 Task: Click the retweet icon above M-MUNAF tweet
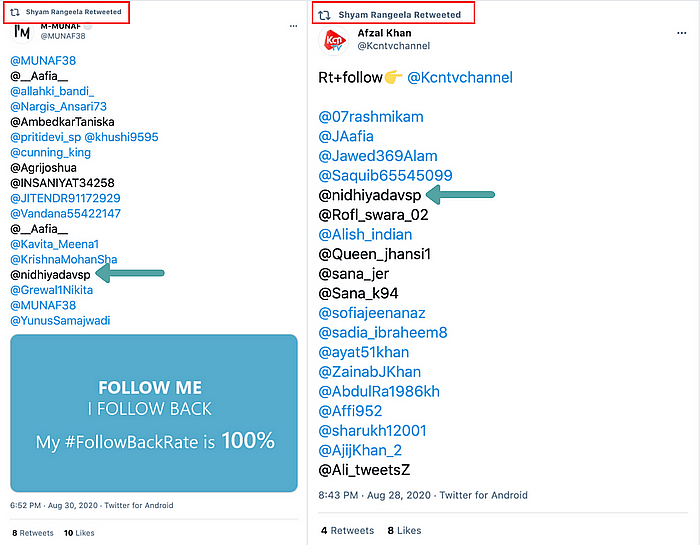tap(15, 12)
